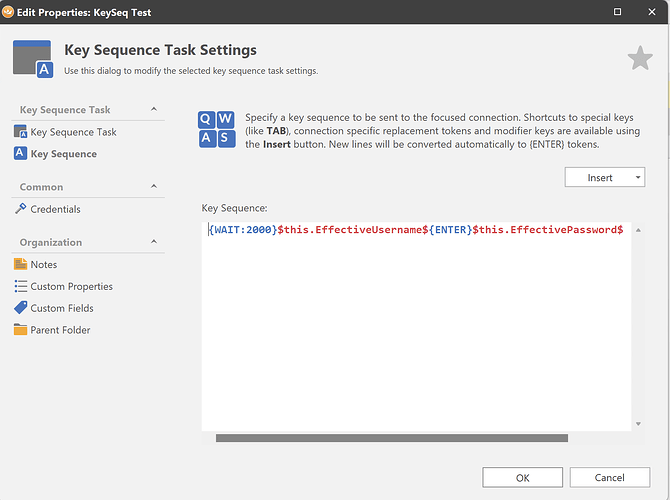Select Key Sequence Task page
The width and height of the screenshot is (670, 500).
point(73,132)
